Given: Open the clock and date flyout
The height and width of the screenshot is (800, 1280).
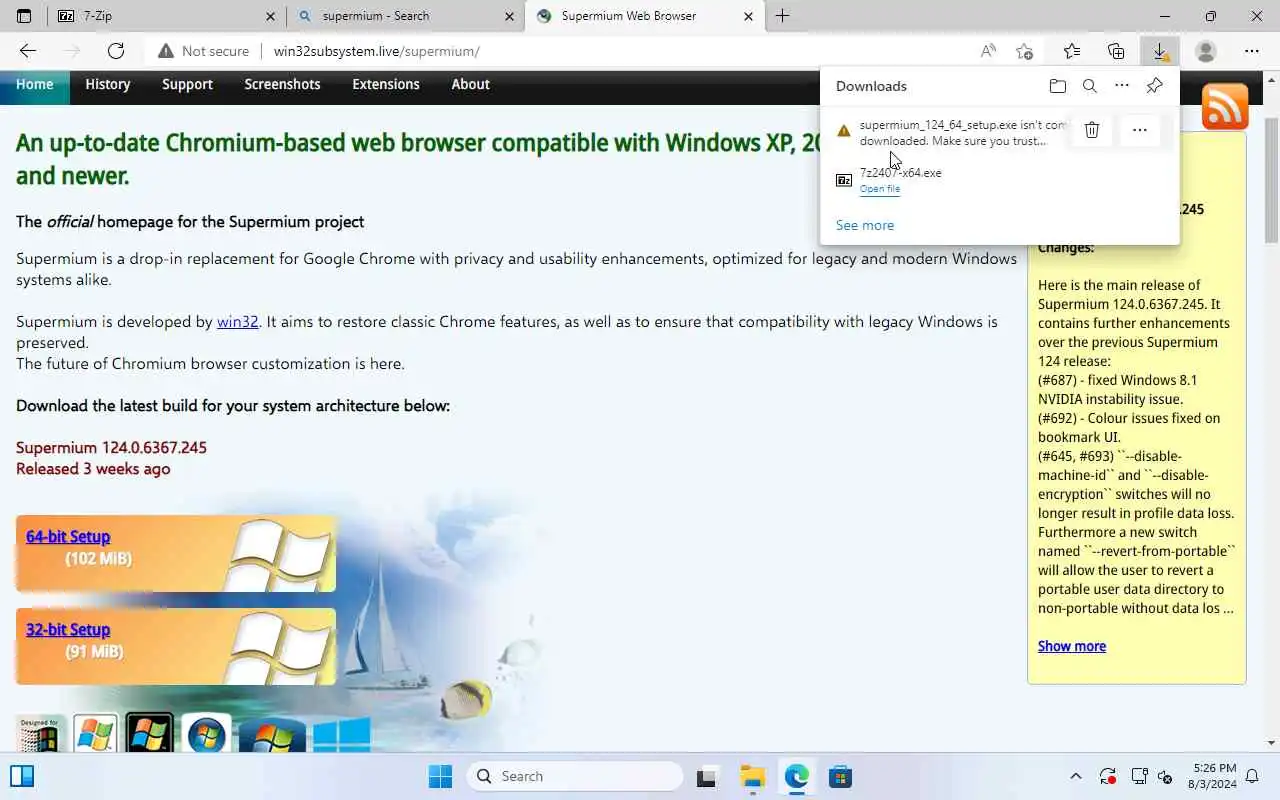Looking at the screenshot, I should pyautogui.click(x=1214, y=776).
